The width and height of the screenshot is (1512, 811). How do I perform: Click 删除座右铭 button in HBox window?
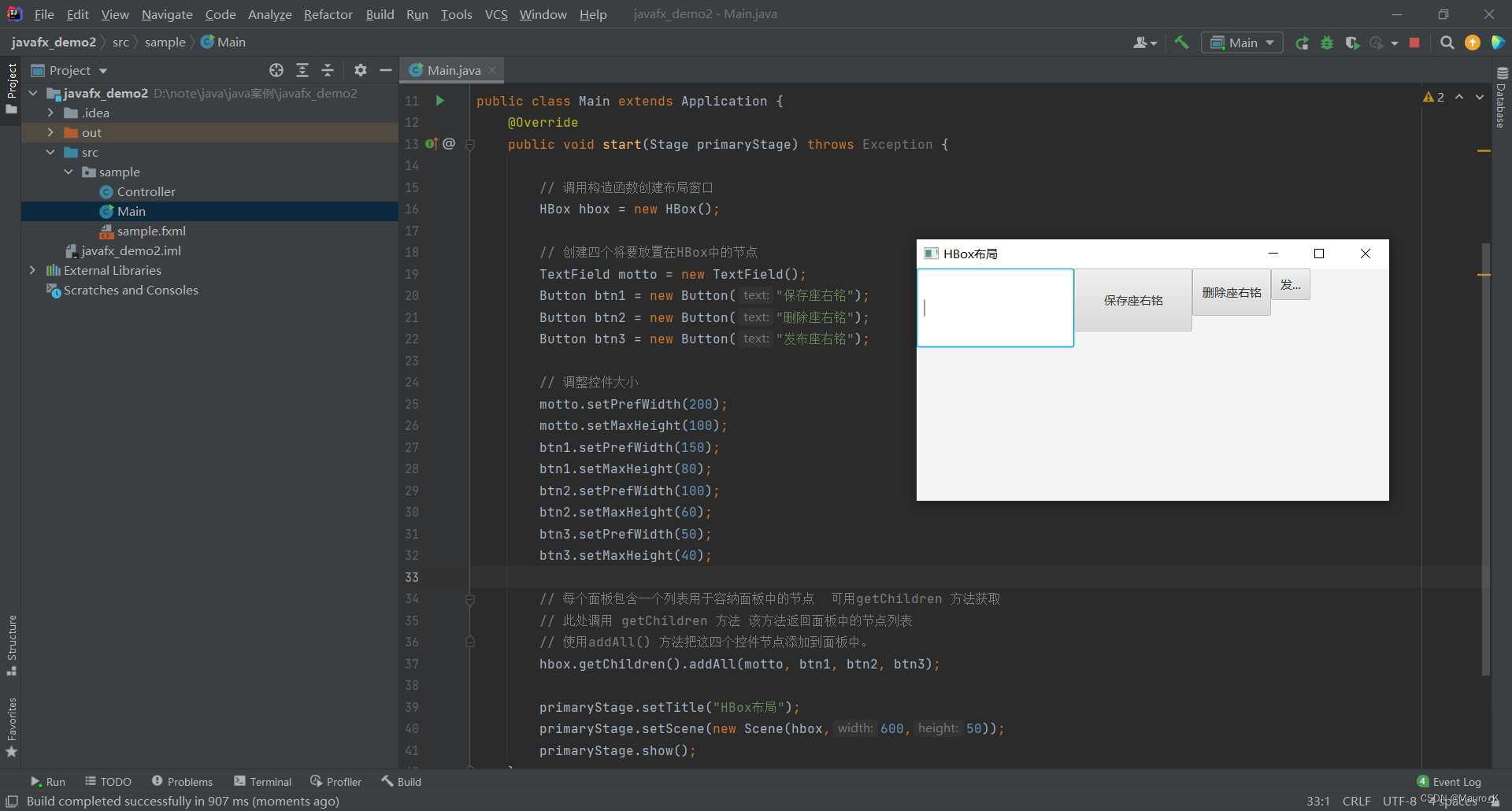coord(1232,292)
